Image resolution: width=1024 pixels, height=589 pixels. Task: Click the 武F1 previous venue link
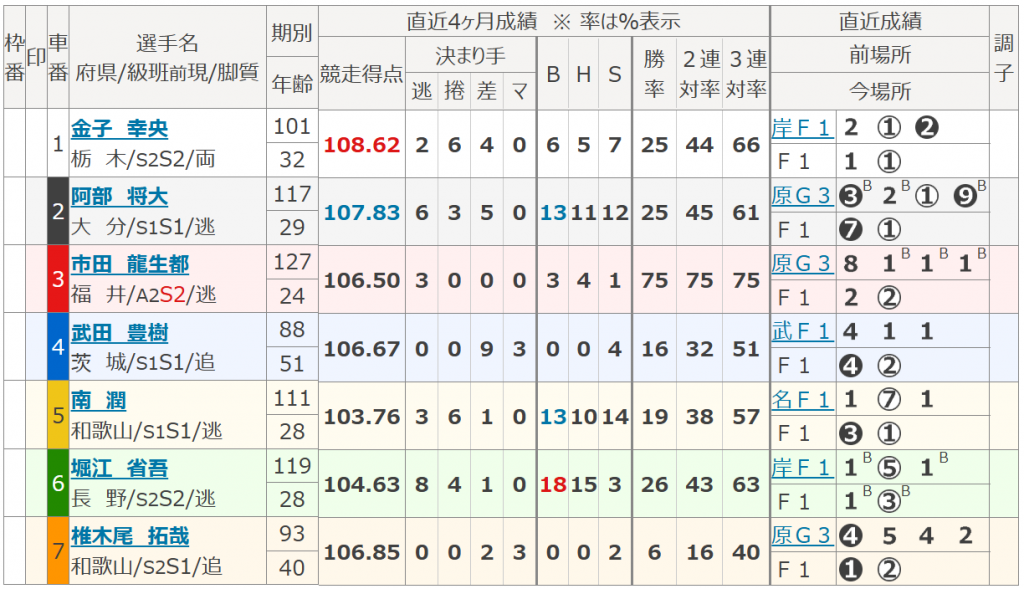(x=801, y=332)
